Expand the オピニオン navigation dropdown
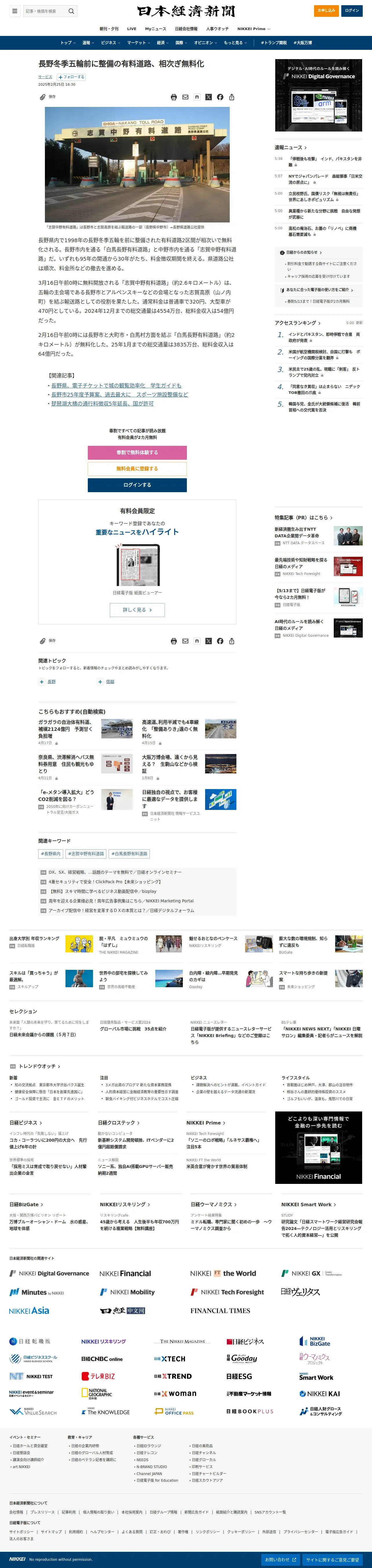 pos(206,43)
